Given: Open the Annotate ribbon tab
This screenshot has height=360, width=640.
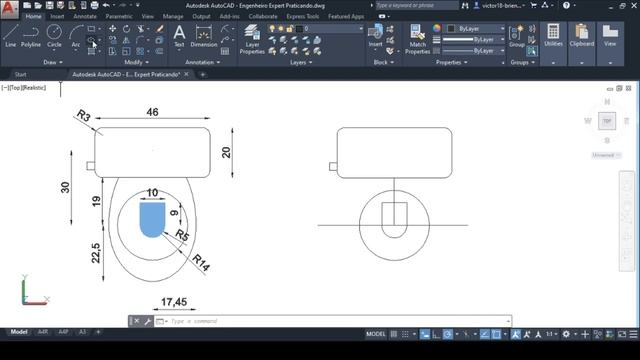Looking at the screenshot, I should pyautogui.click(x=85, y=16).
